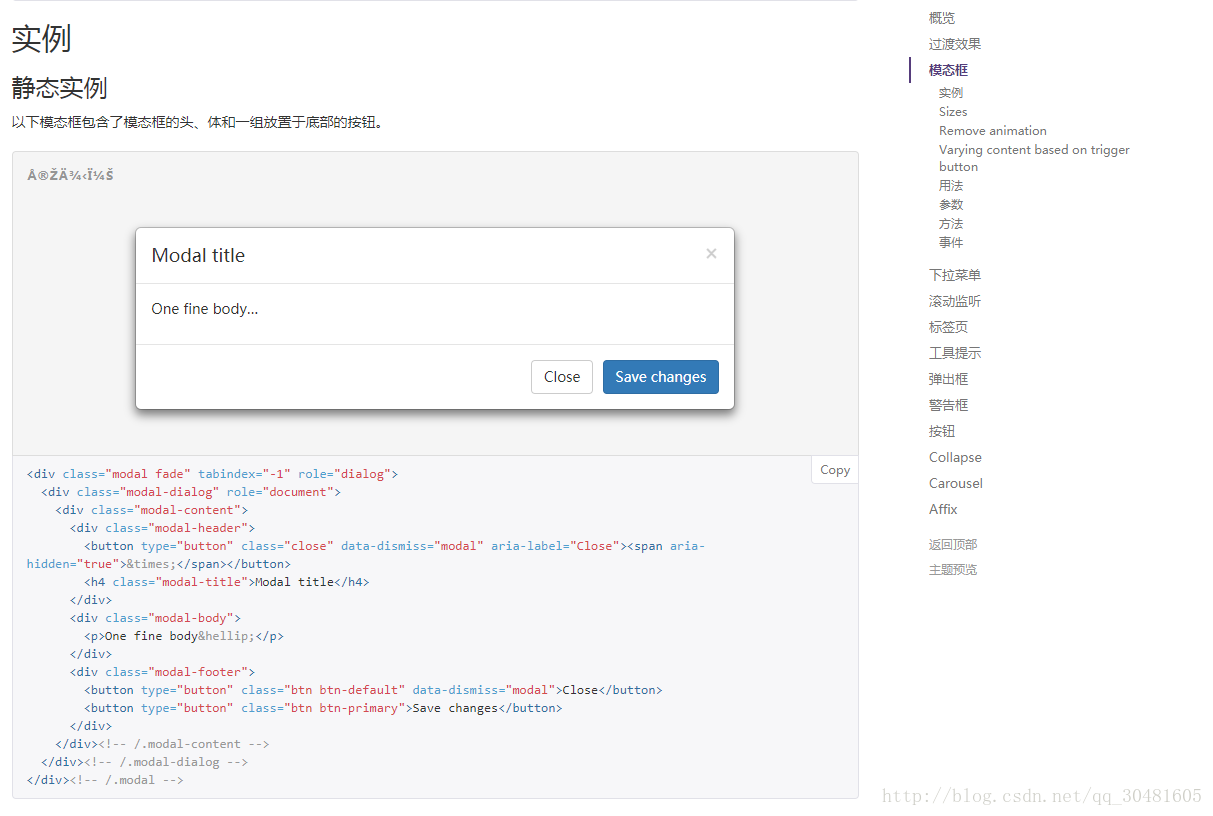Open 主题预览 theme preview link

[x=952, y=570]
